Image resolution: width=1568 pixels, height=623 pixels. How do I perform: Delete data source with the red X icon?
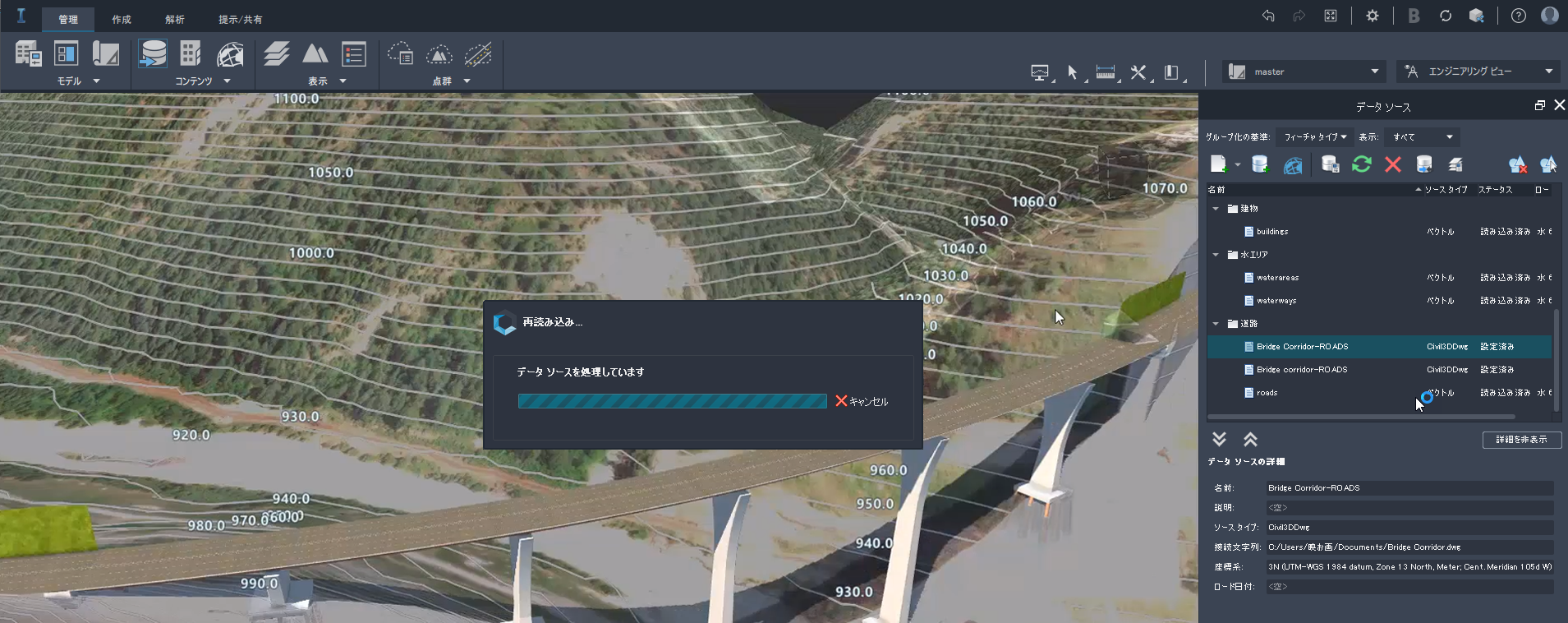coord(1393,164)
